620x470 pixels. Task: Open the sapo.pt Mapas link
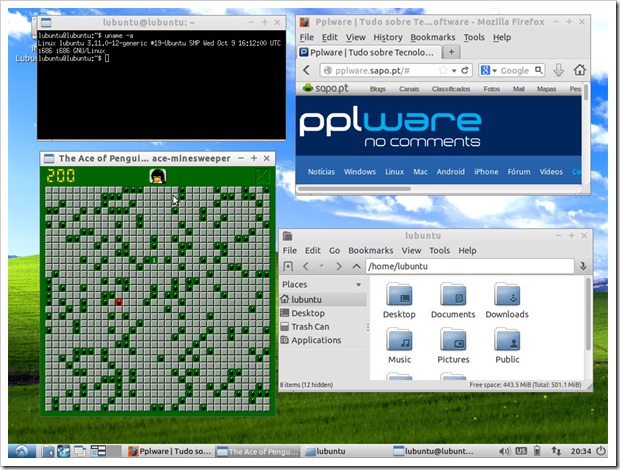click(x=546, y=89)
